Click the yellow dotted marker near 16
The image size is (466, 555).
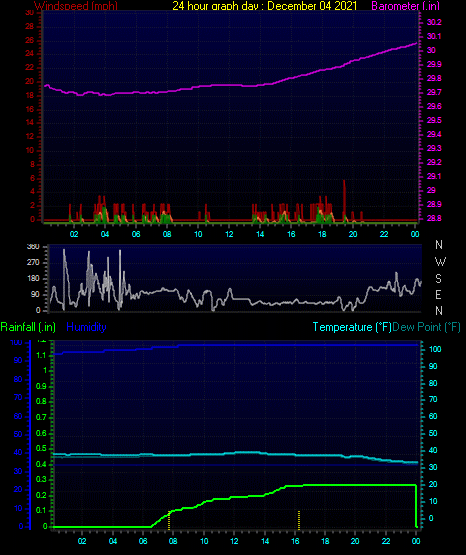(x=299, y=520)
